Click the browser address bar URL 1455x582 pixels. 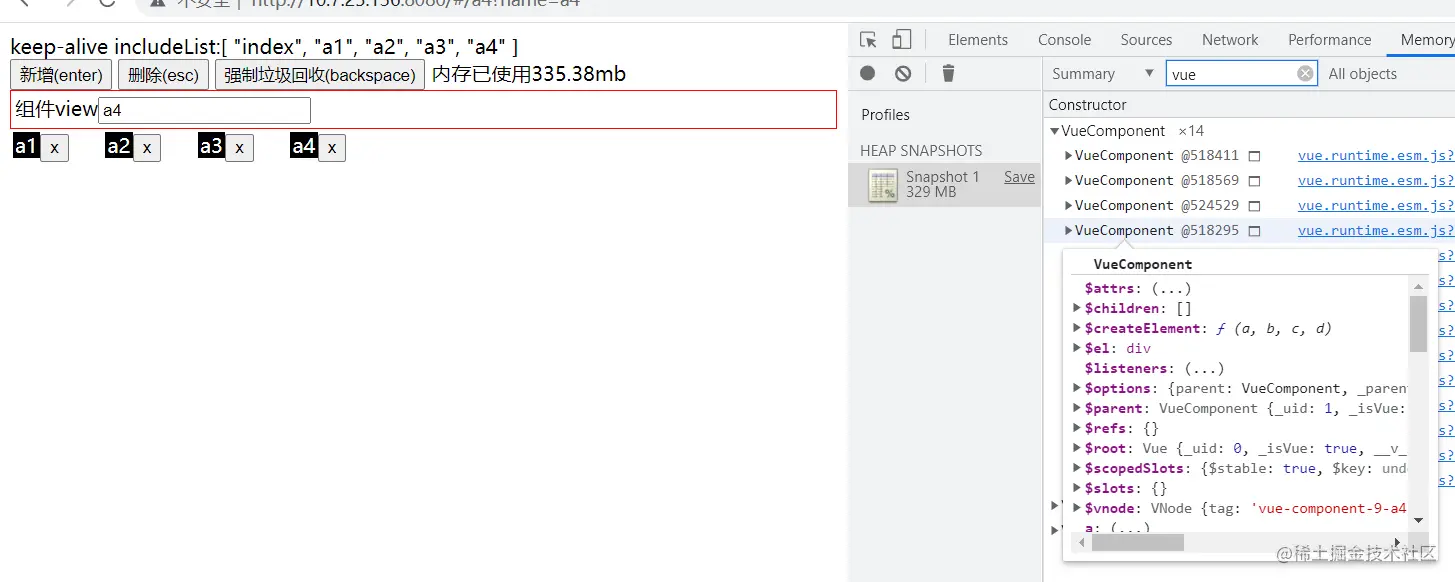pos(414,3)
